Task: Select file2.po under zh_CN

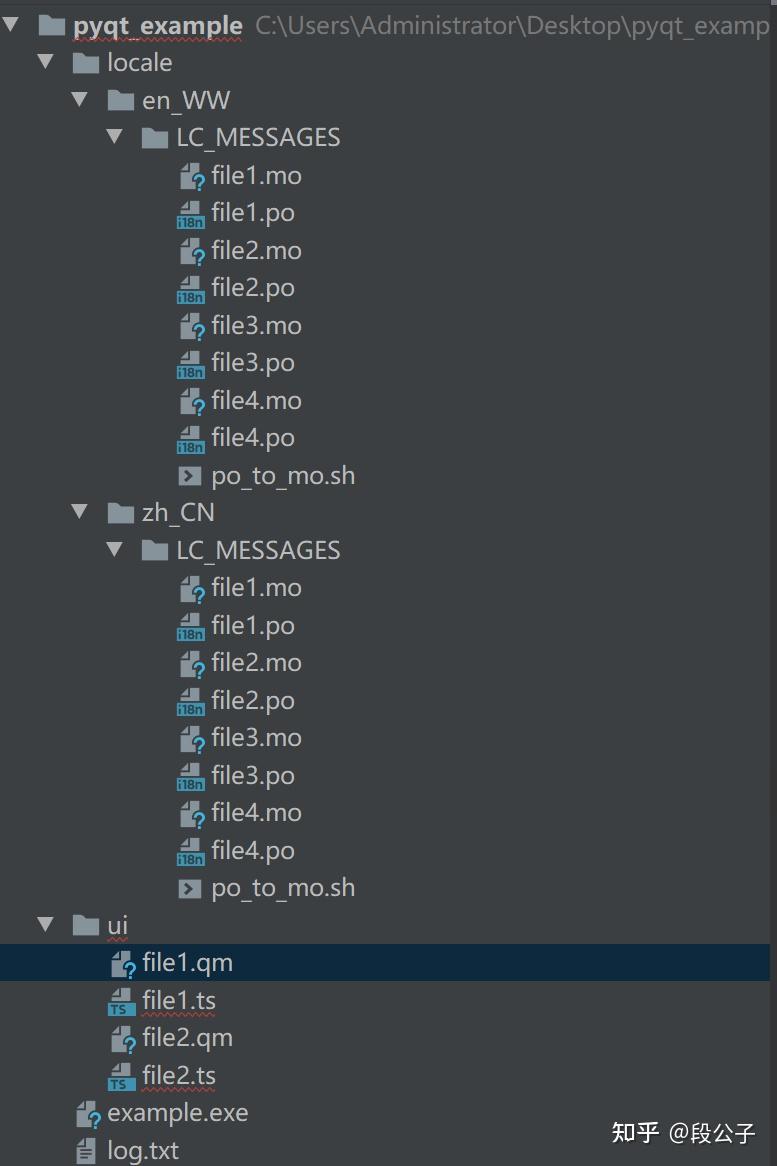Action: [x=253, y=700]
